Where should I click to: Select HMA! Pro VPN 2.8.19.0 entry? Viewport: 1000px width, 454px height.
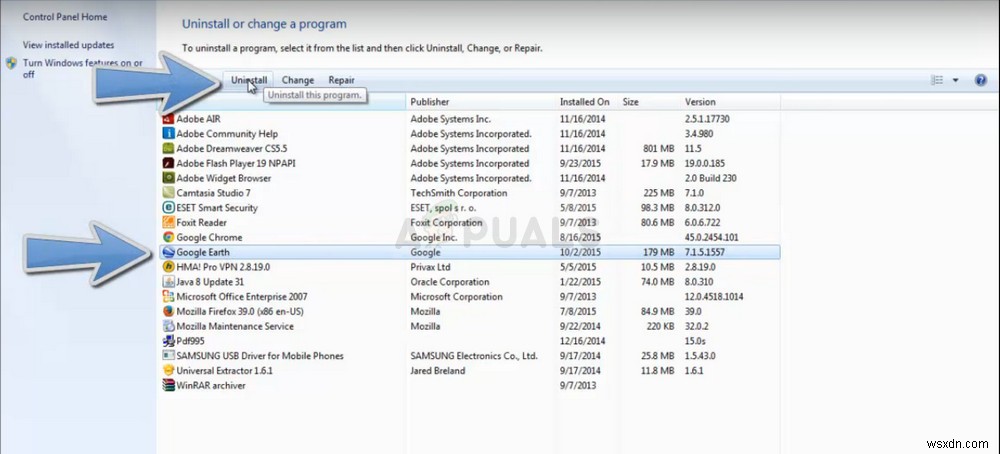click(223, 267)
